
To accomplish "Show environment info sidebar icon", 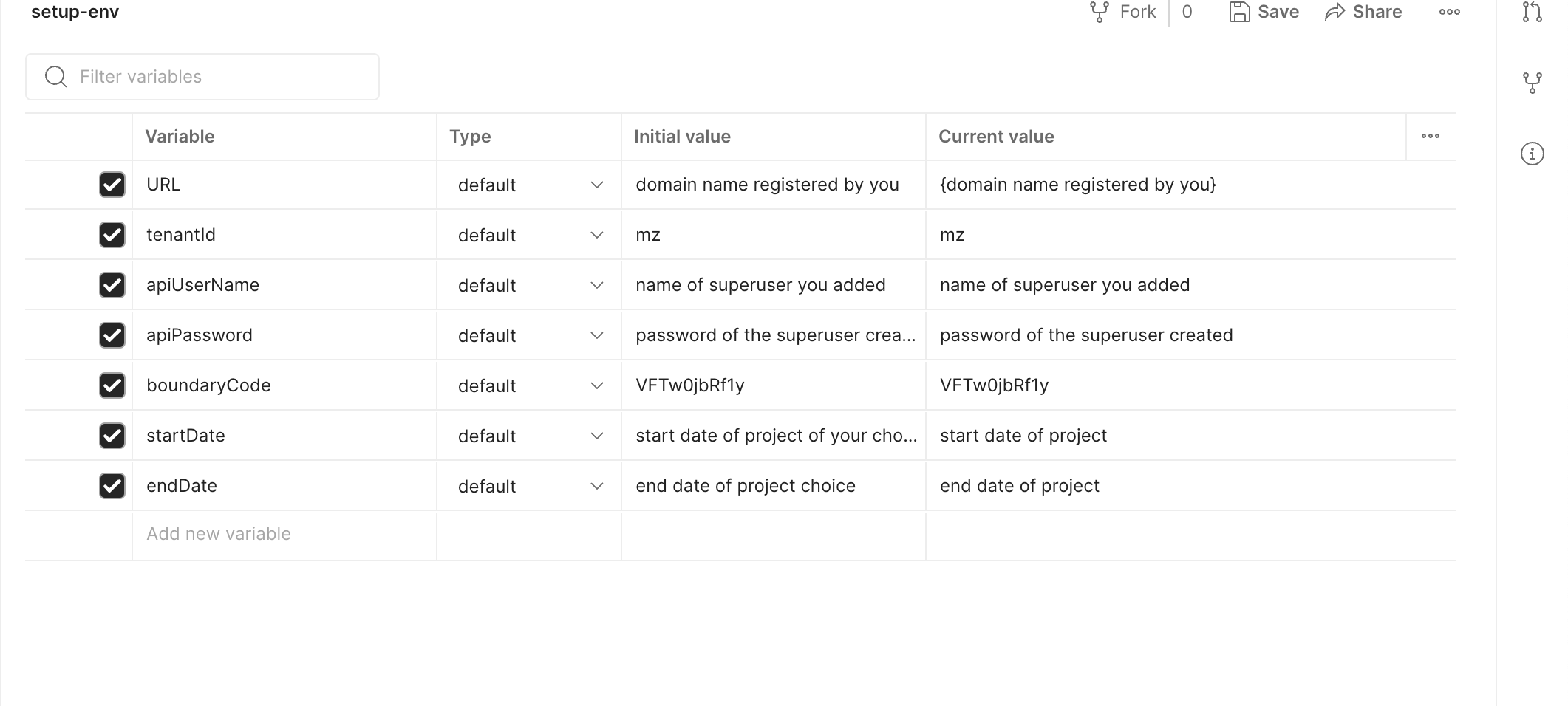I will coord(1532,154).
